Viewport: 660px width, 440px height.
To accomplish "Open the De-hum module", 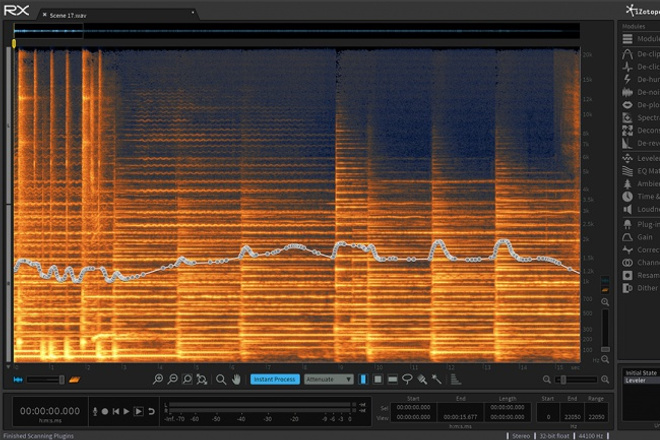I will pyautogui.click(x=641, y=79).
